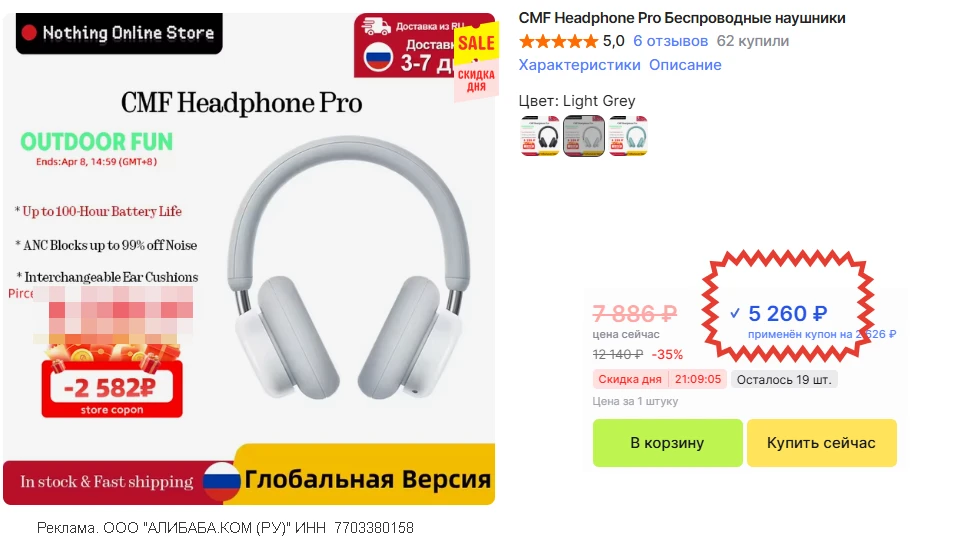
Task: Click the delivery truck icon in banner
Action: (x=376, y=26)
